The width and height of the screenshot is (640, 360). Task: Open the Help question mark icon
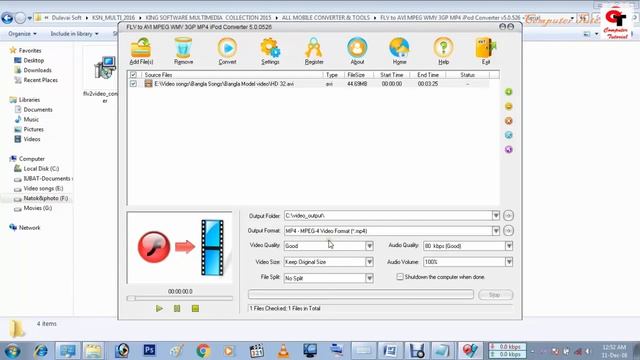[x=444, y=51]
